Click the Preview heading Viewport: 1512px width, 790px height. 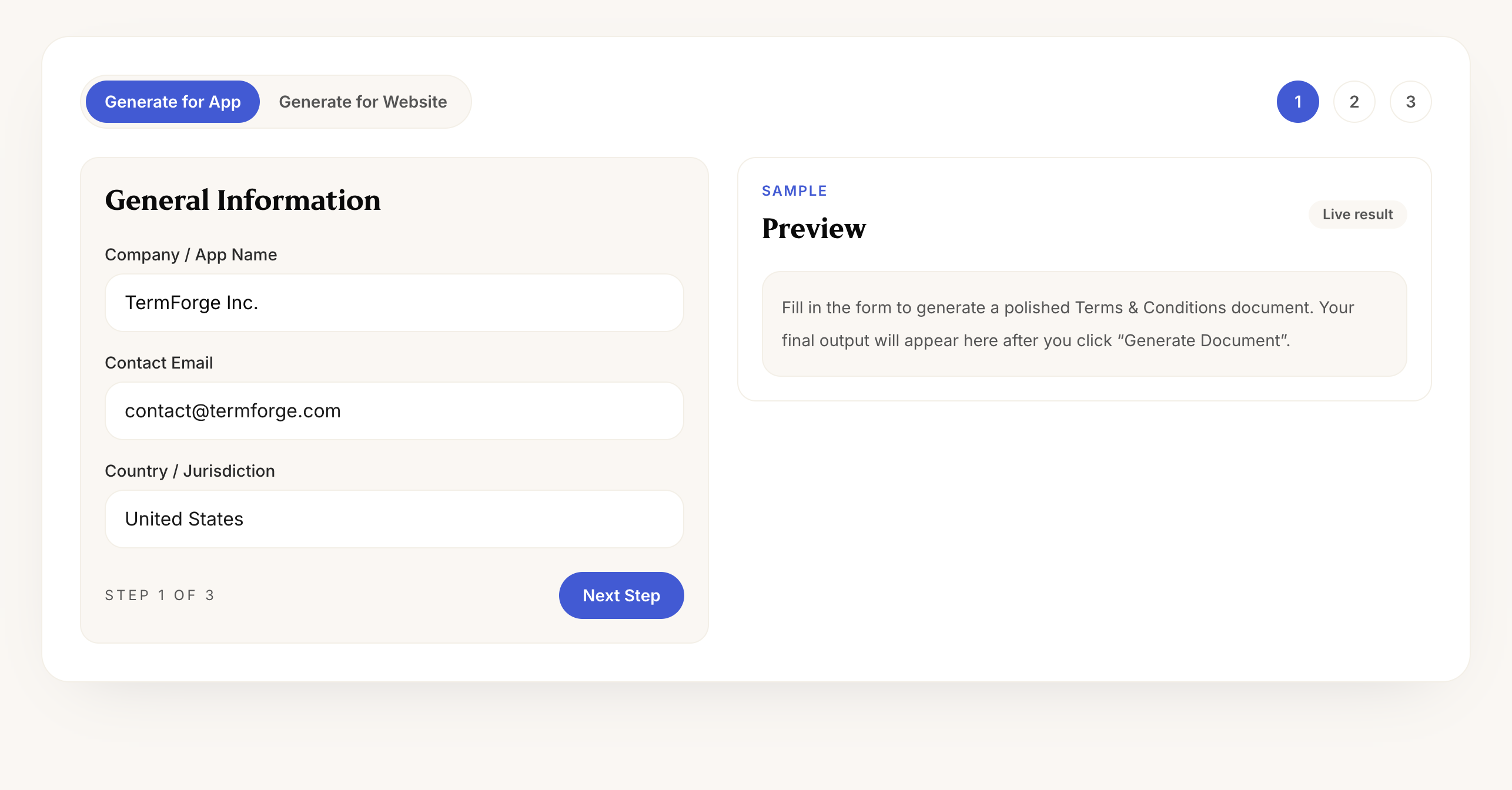[814, 228]
